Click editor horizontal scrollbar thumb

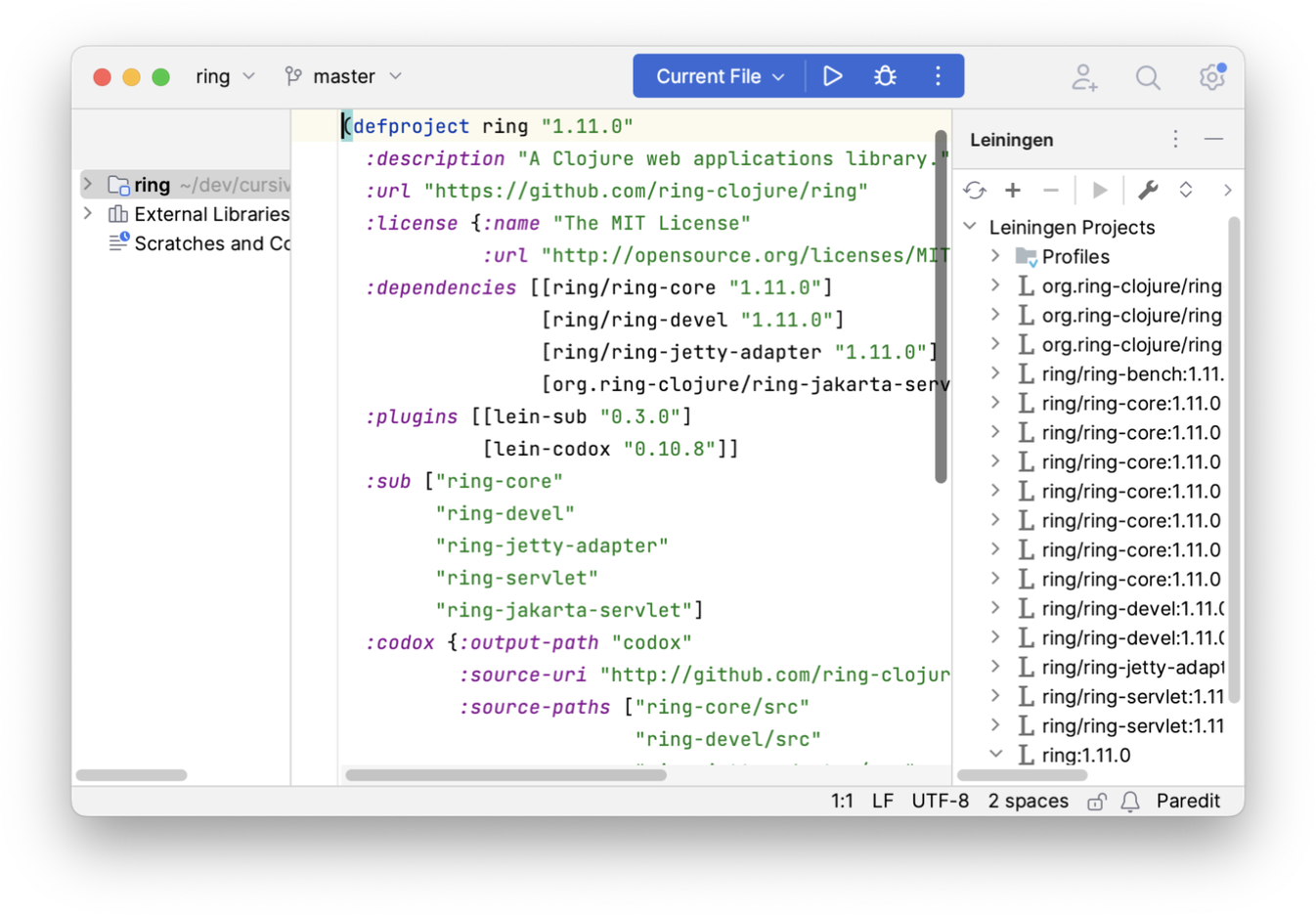click(x=505, y=775)
